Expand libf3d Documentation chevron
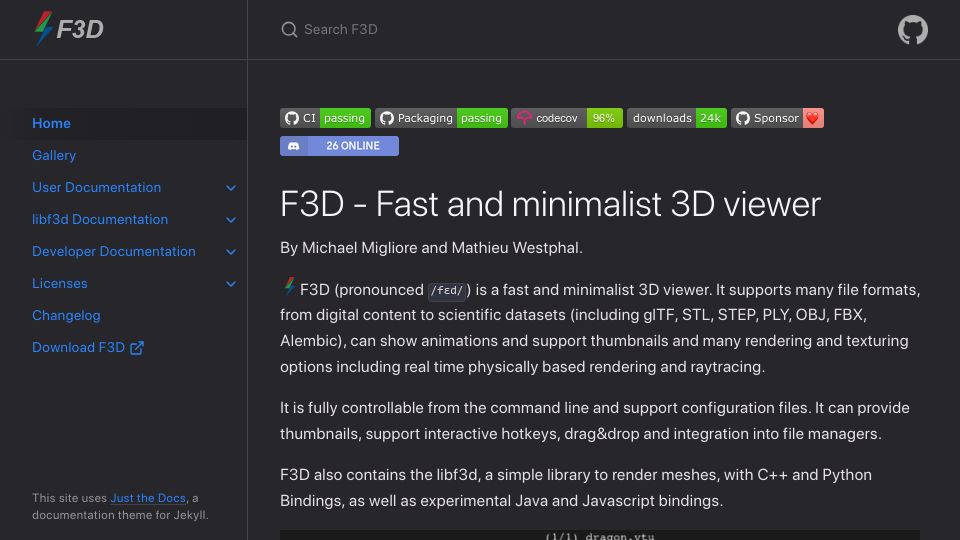This screenshot has width=960, height=540. coord(231,220)
